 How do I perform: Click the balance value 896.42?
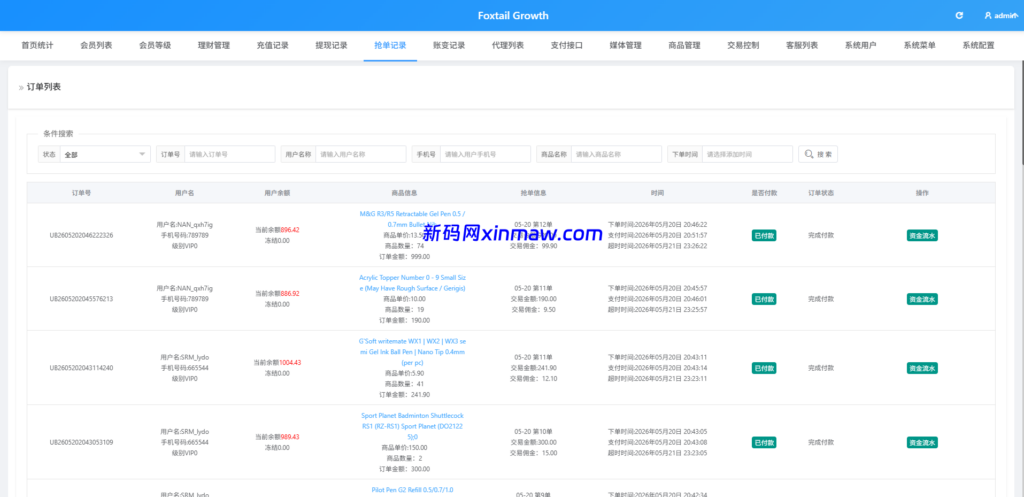tap(290, 230)
